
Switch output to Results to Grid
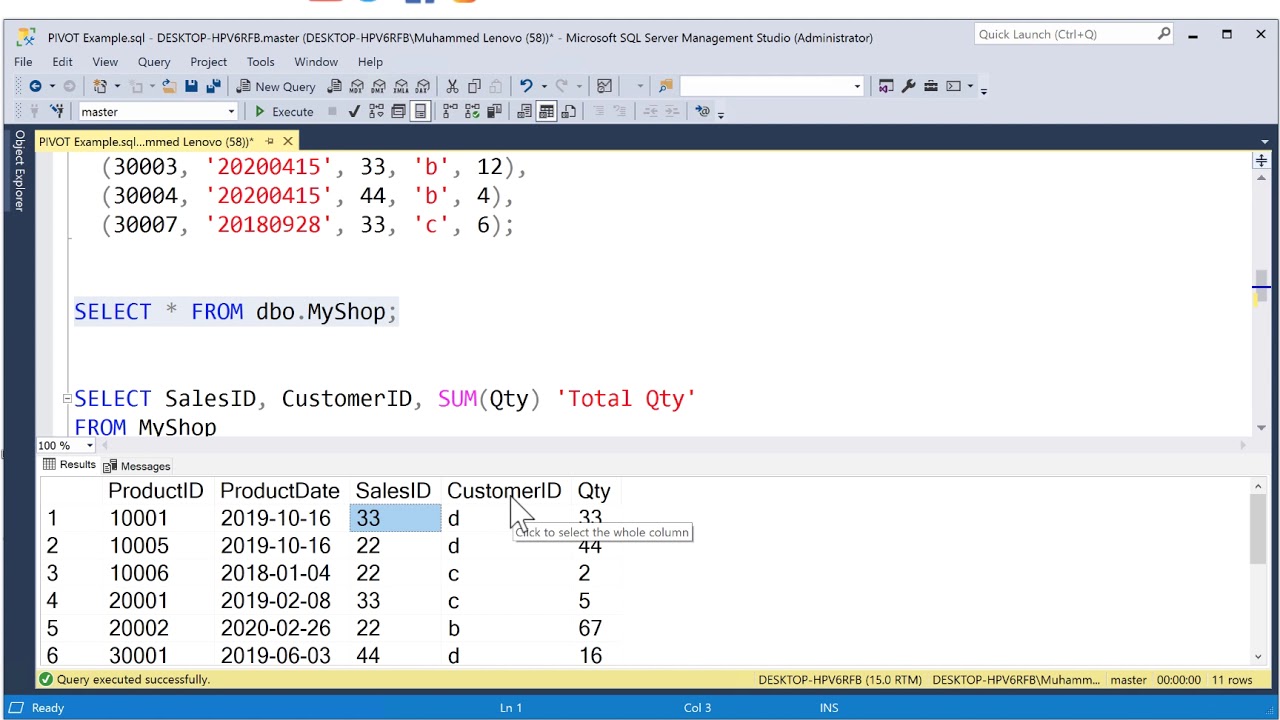point(546,111)
